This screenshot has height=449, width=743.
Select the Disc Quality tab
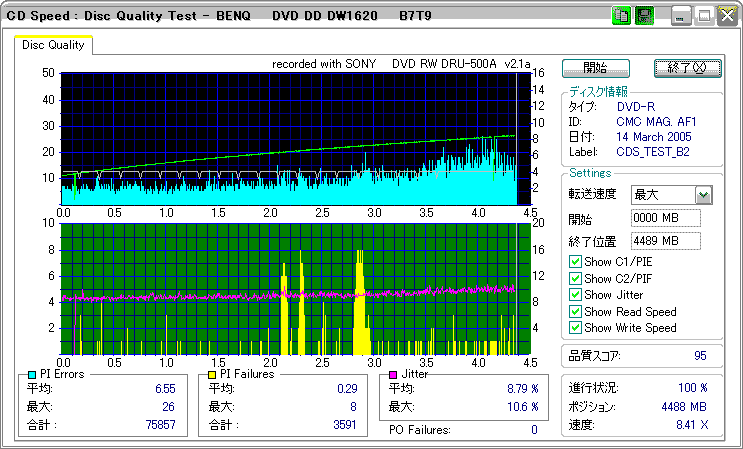pyautogui.click(x=53, y=45)
